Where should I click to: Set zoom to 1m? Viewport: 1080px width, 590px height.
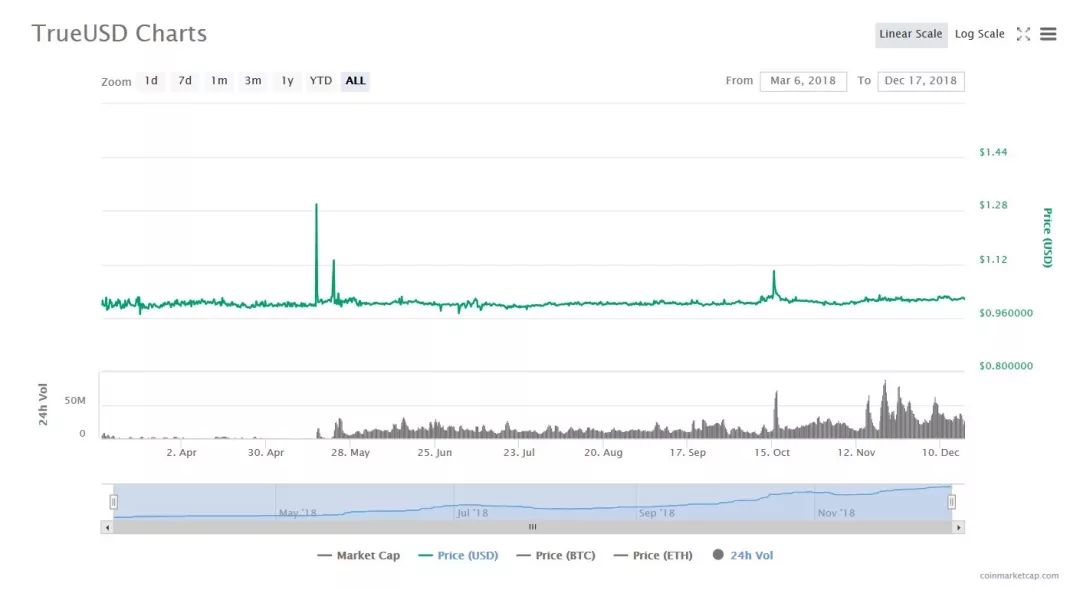click(219, 81)
